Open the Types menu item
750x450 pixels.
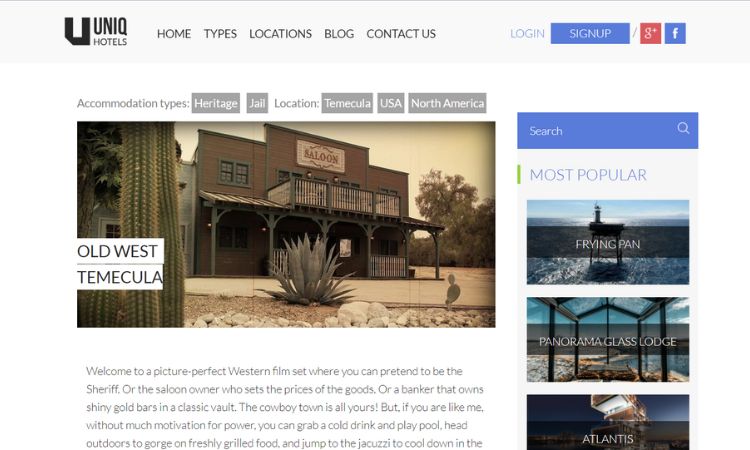tap(220, 34)
